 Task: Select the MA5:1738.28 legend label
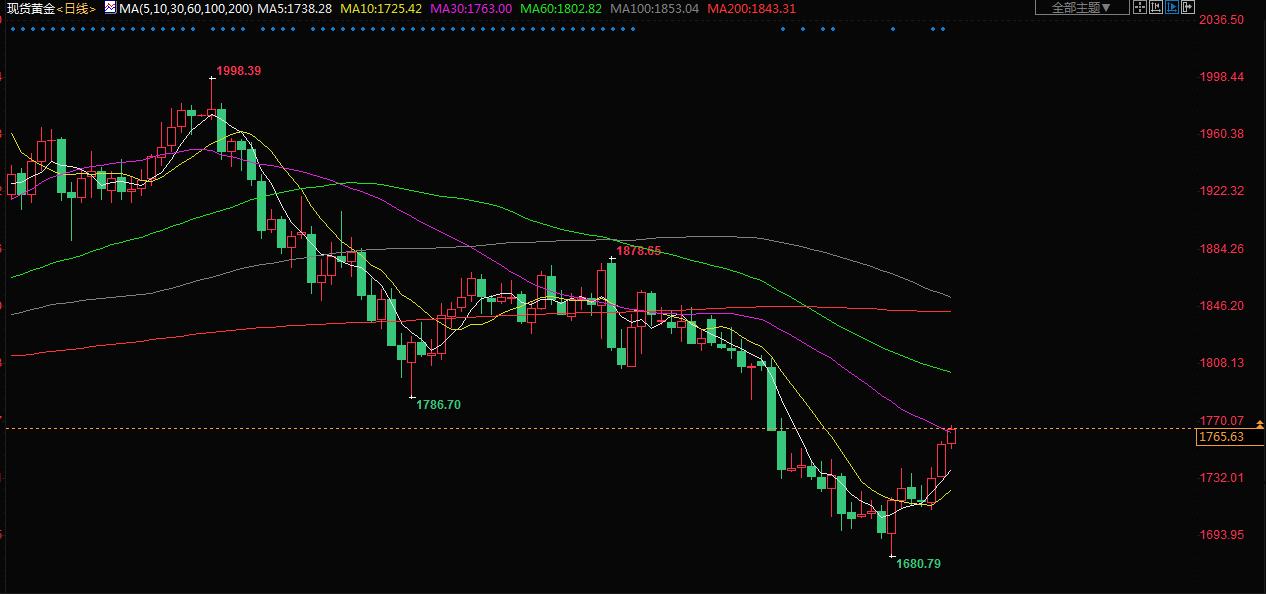pyautogui.click(x=294, y=8)
